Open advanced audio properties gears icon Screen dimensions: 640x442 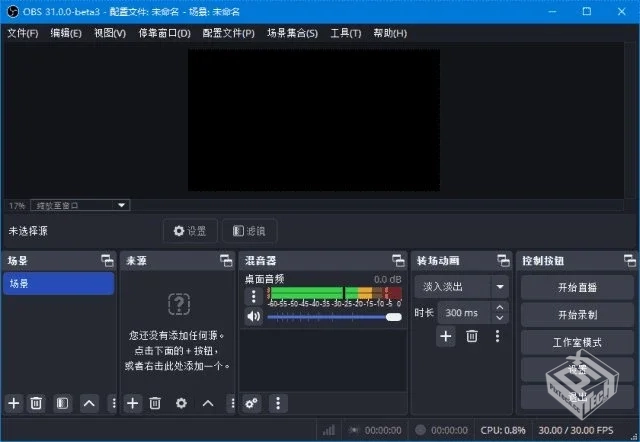[x=251, y=403]
